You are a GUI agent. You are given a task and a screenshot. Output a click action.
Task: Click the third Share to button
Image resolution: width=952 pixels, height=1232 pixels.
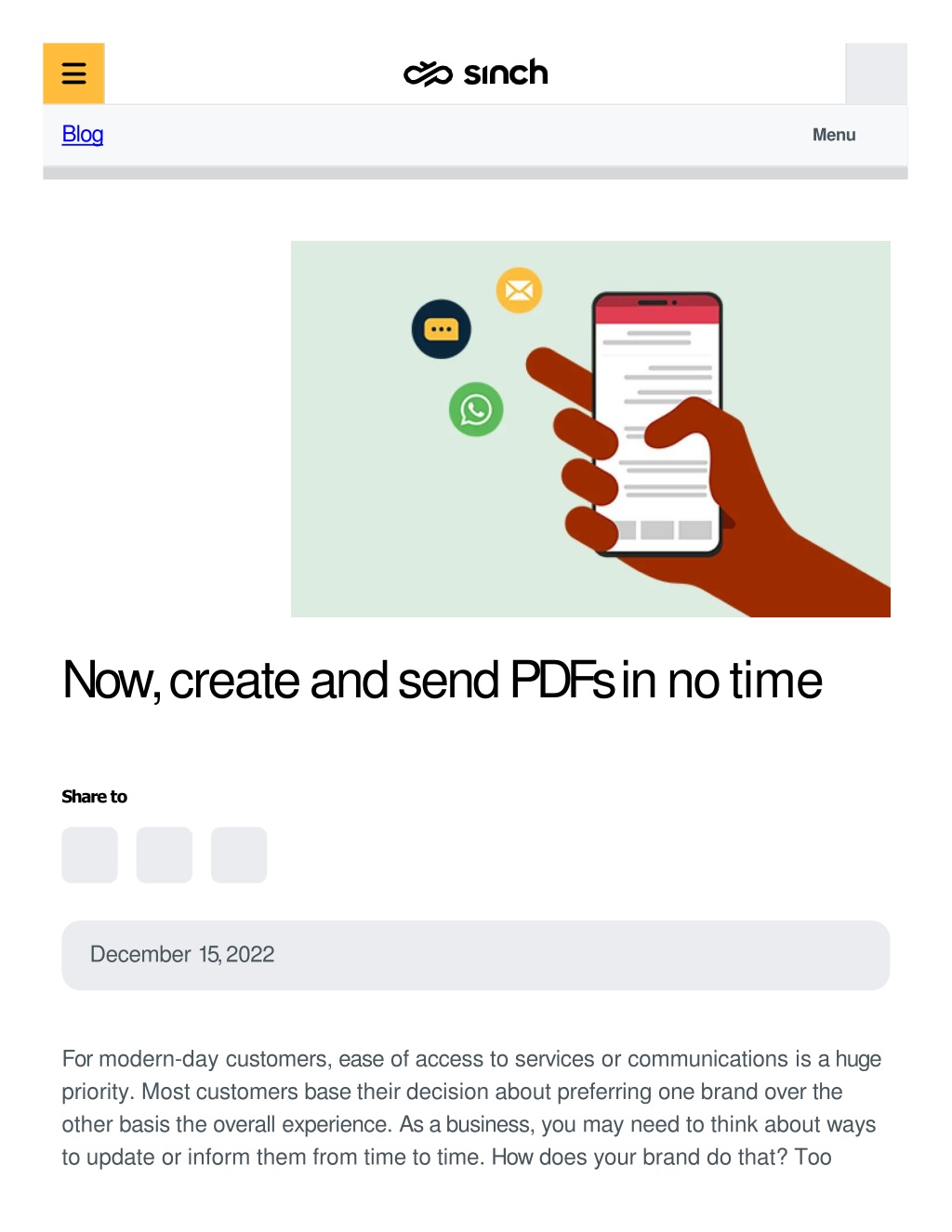[239, 854]
